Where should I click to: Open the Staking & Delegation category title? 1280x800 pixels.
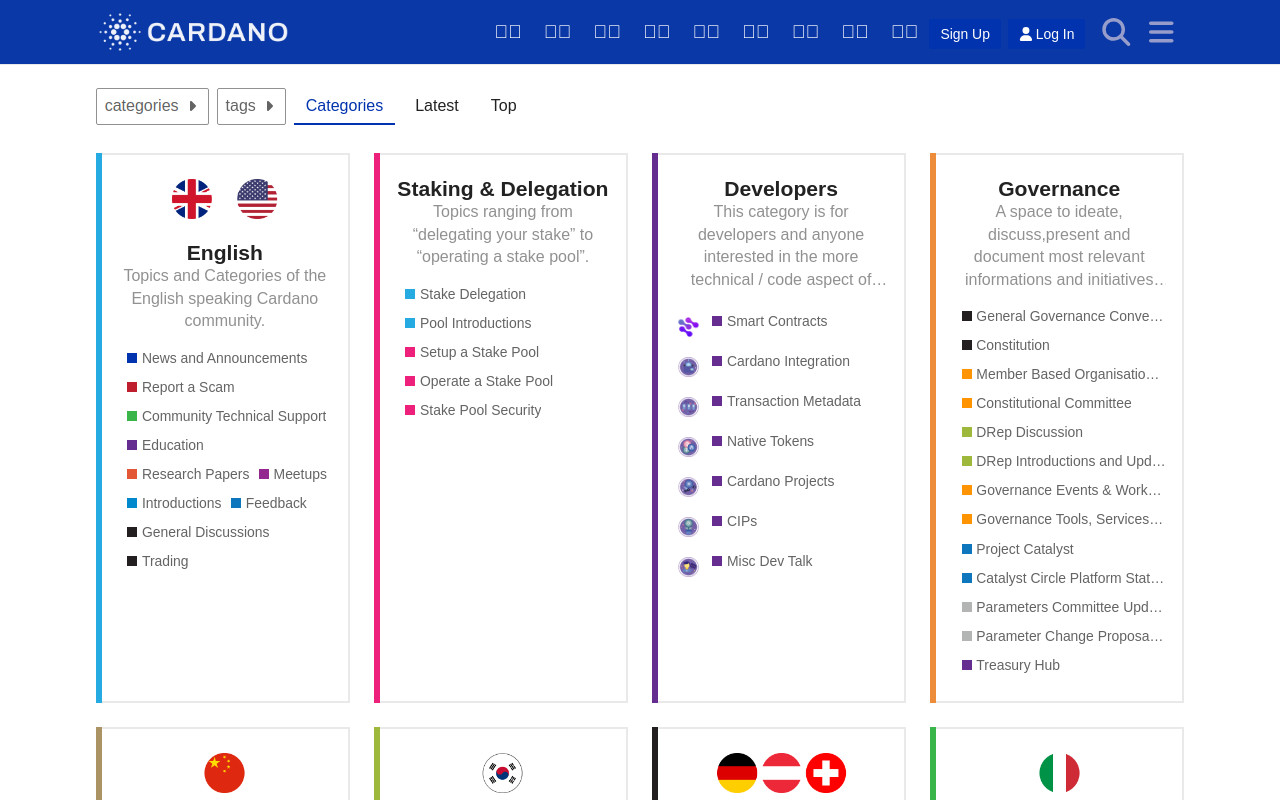click(503, 189)
